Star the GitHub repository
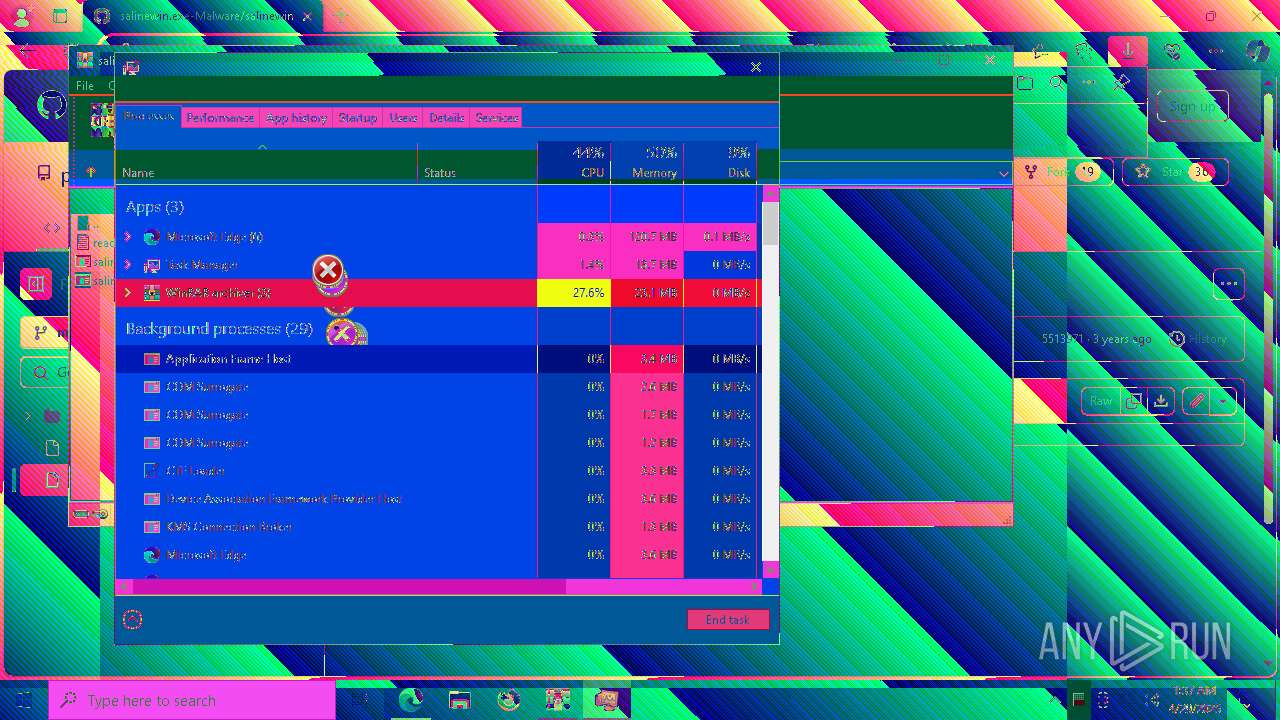The image size is (1280, 720). pos(1175,172)
